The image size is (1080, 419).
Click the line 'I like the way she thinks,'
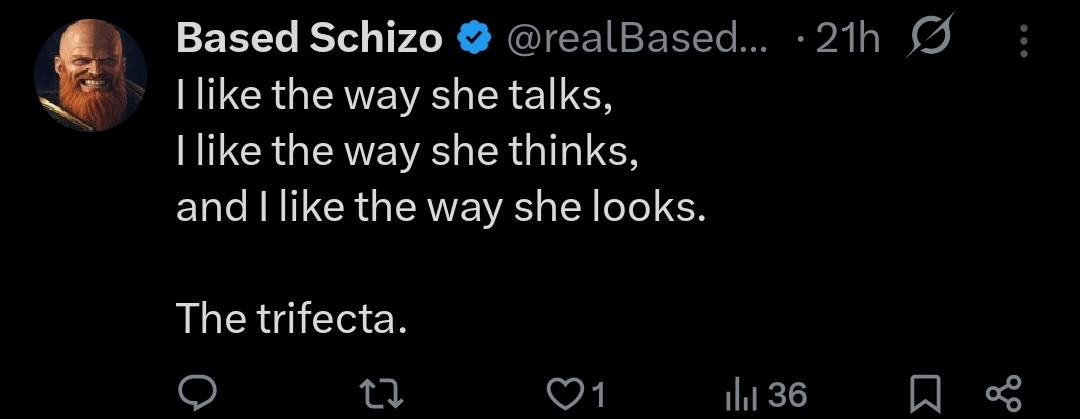[406, 152]
